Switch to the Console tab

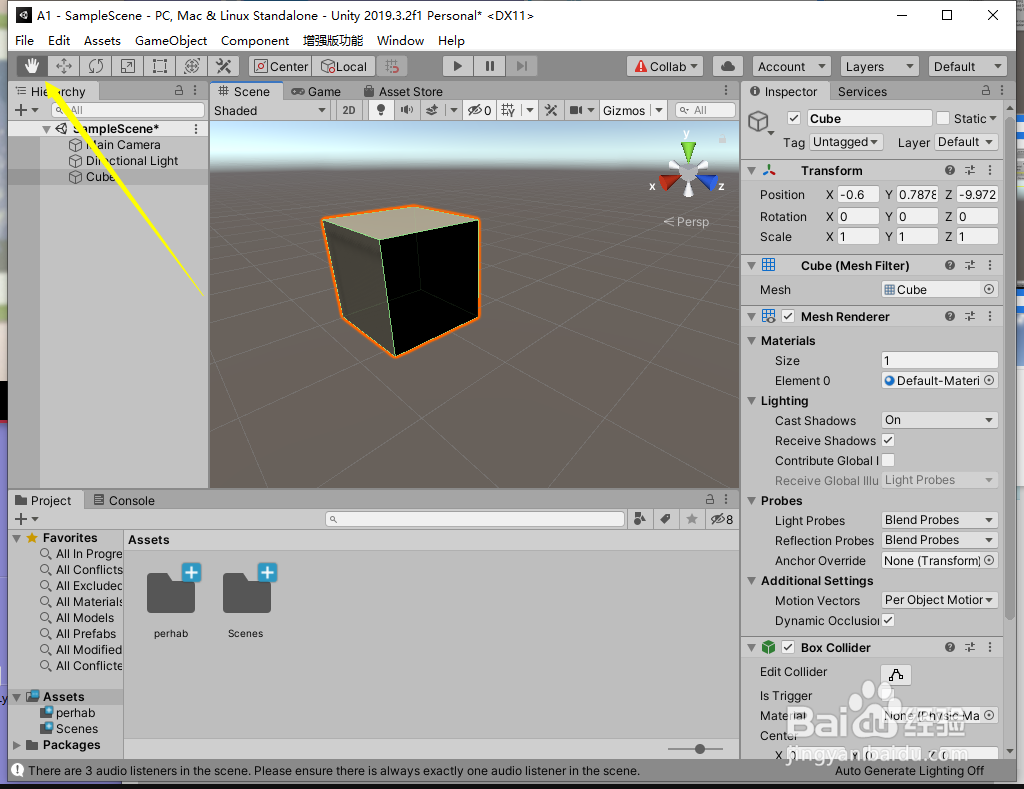(124, 500)
